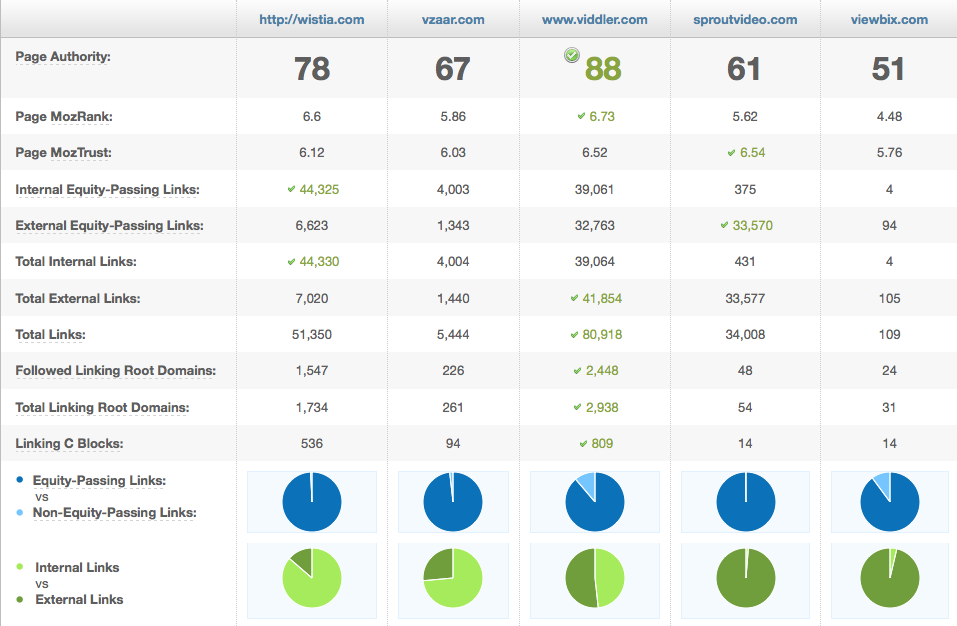Open the viewbix.com column link
Image resolution: width=957 pixels, height=626 pixels.
coord(889,20)
